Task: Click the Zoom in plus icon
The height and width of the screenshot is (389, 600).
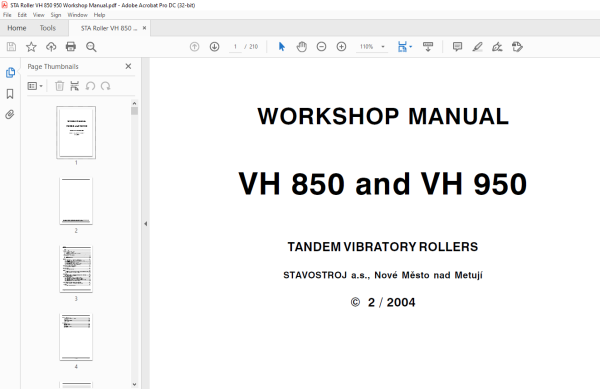Action: click(x=341, y=47)
